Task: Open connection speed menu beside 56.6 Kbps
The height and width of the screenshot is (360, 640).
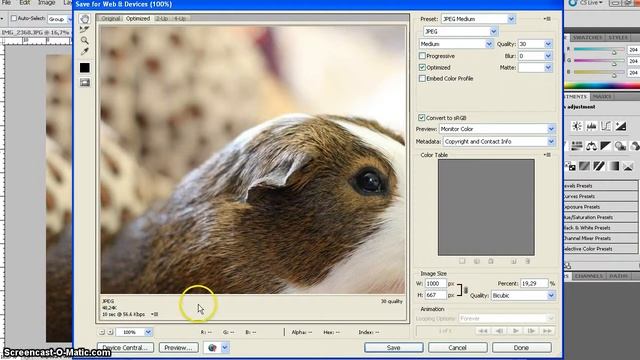Action: (x=154, y=314)
